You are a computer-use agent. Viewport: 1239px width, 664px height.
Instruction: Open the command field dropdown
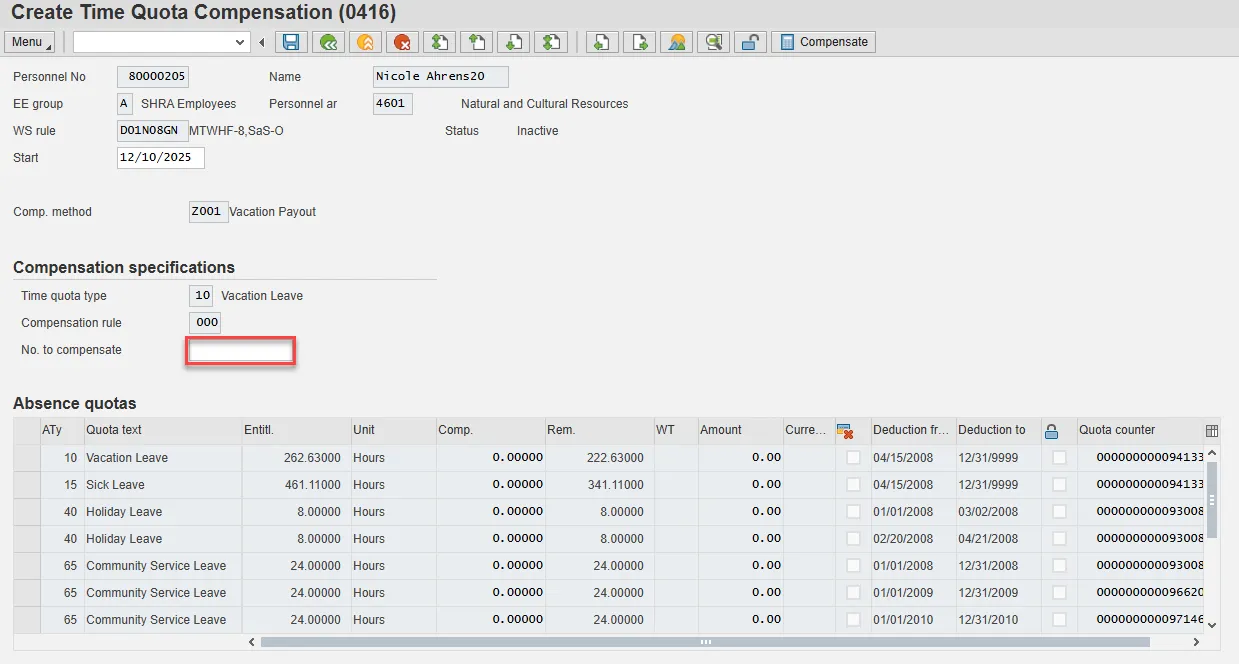click(240, 42)
